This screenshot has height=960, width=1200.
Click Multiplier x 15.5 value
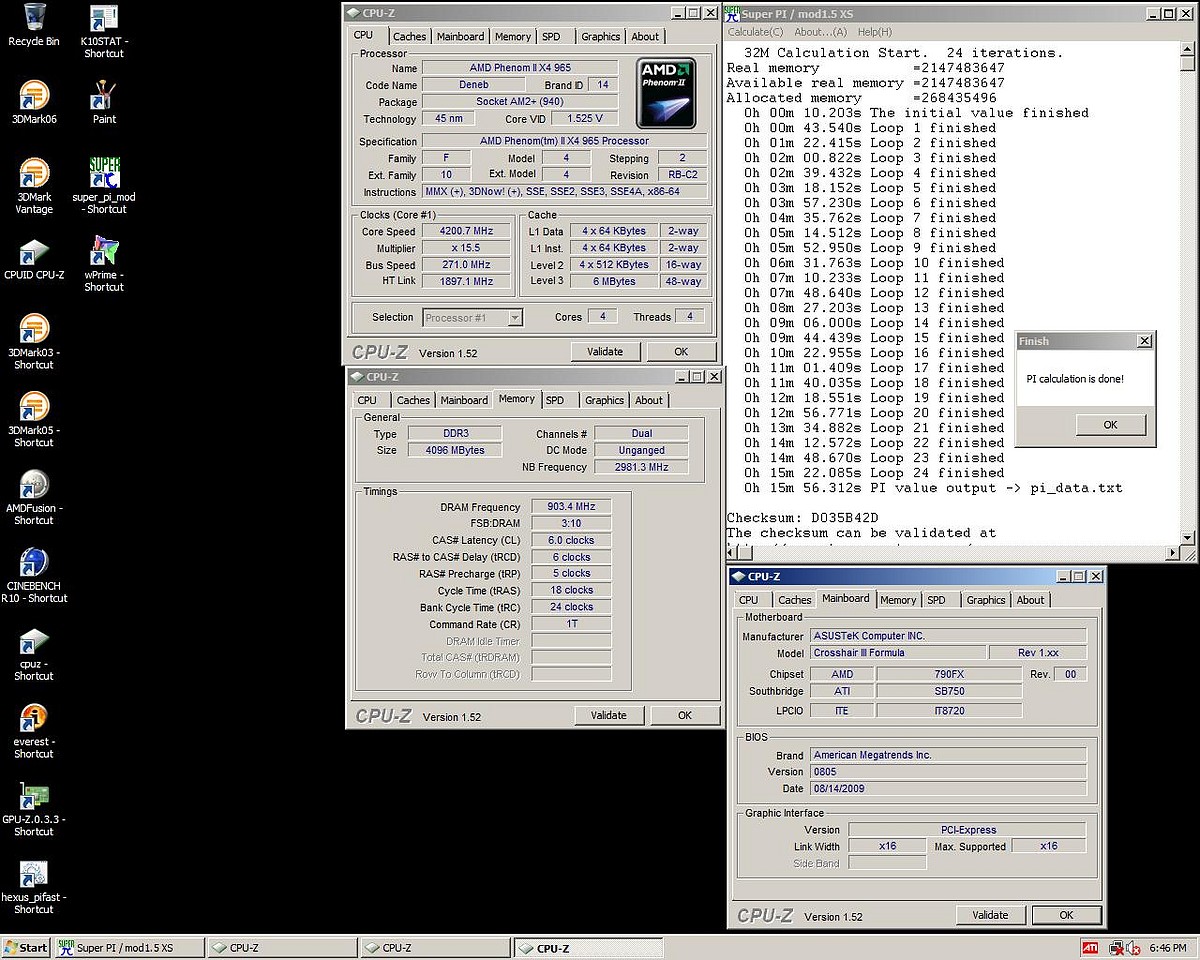(x=466, y=248)
